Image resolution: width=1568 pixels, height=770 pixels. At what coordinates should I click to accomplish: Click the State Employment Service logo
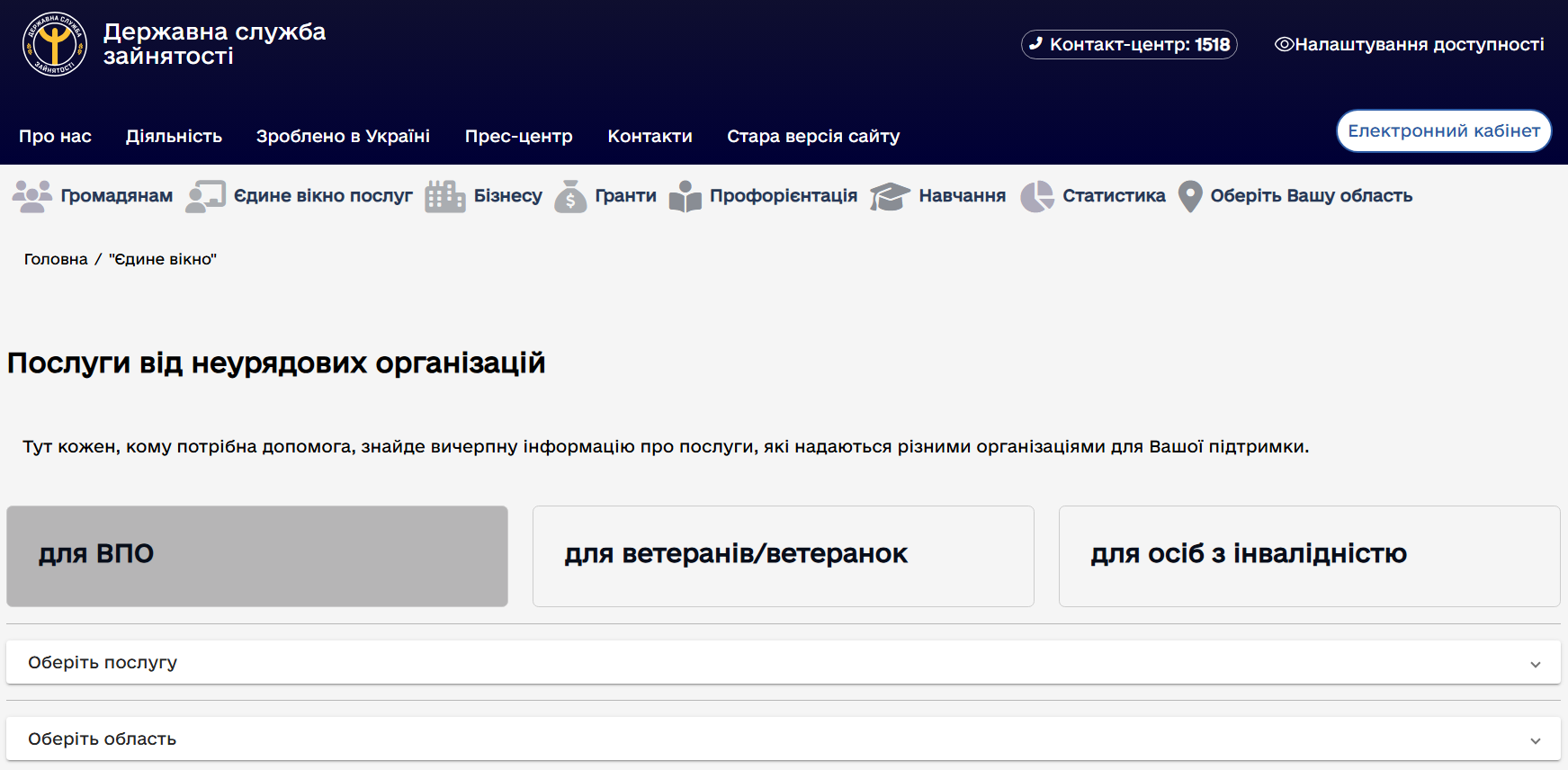pyautogui.click(x=55, y=44)
